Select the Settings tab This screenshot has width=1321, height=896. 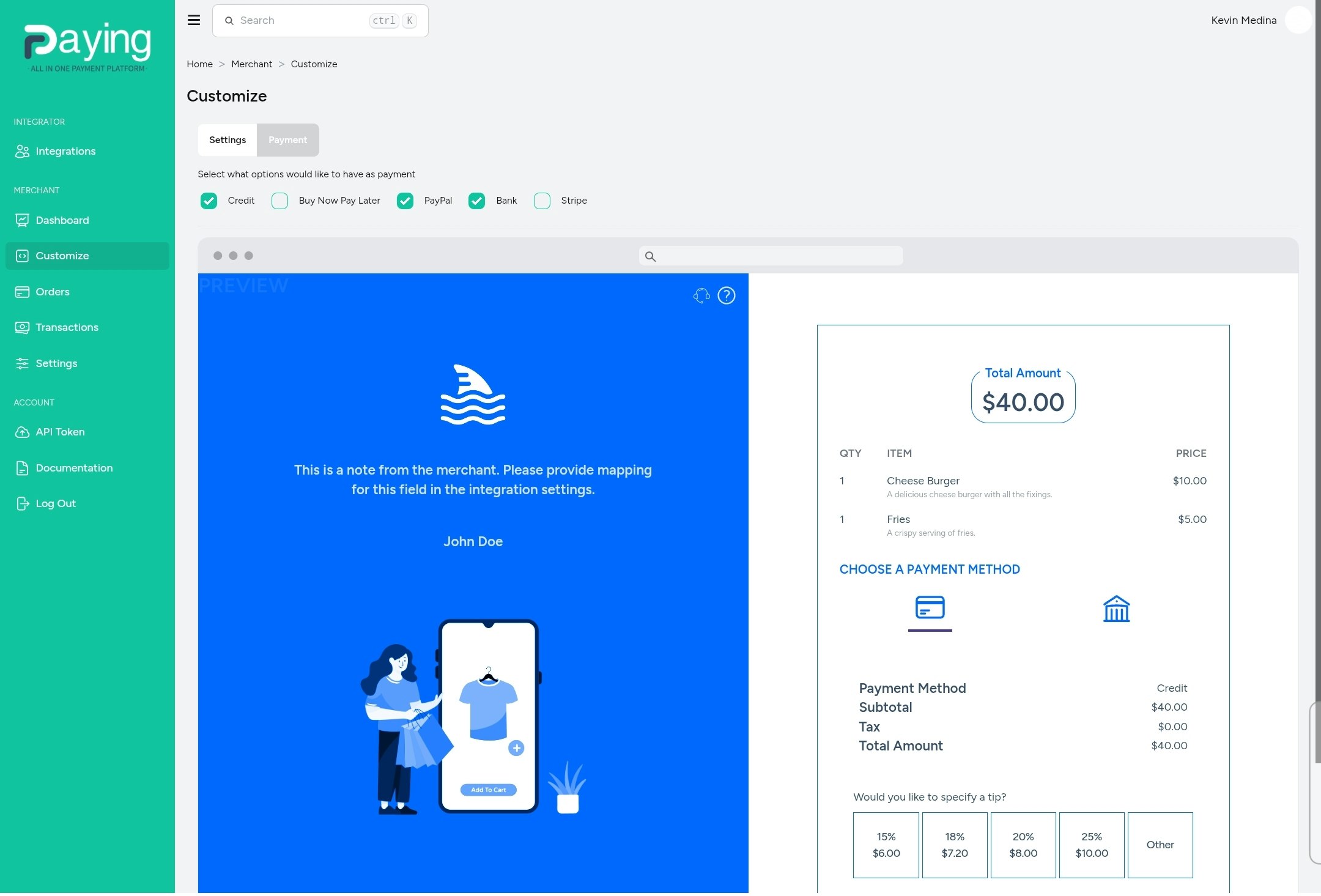pyautogui.click(x=227, y=139)
